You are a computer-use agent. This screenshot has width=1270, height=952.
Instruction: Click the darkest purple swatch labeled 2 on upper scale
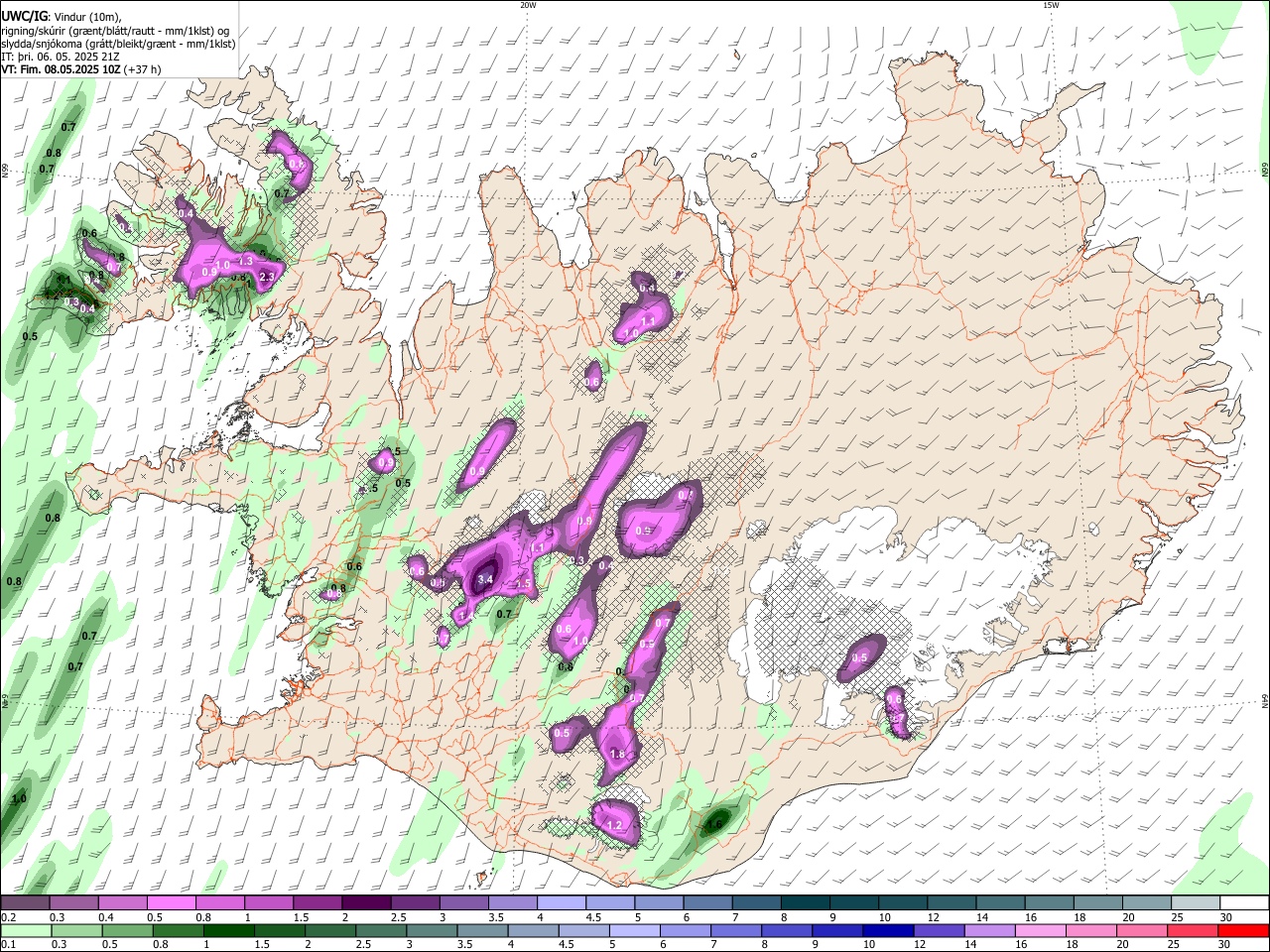(x=366, y=902)
